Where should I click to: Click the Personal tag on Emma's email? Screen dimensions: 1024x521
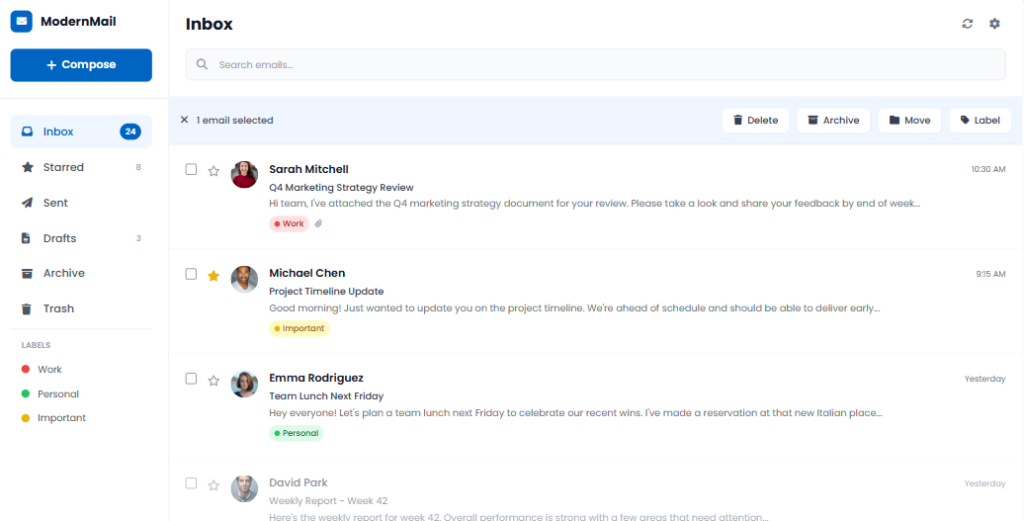click(296, 433)
